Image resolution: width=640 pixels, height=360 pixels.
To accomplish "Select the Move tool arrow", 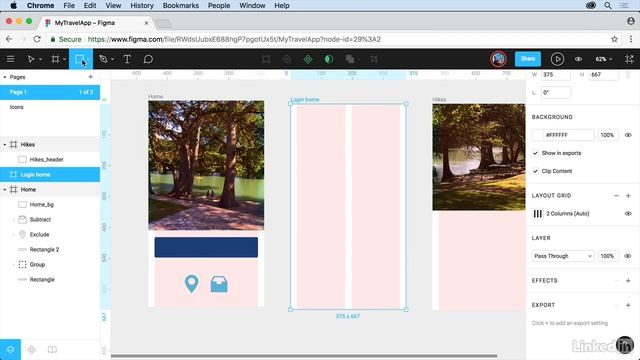I will [31, 59].
